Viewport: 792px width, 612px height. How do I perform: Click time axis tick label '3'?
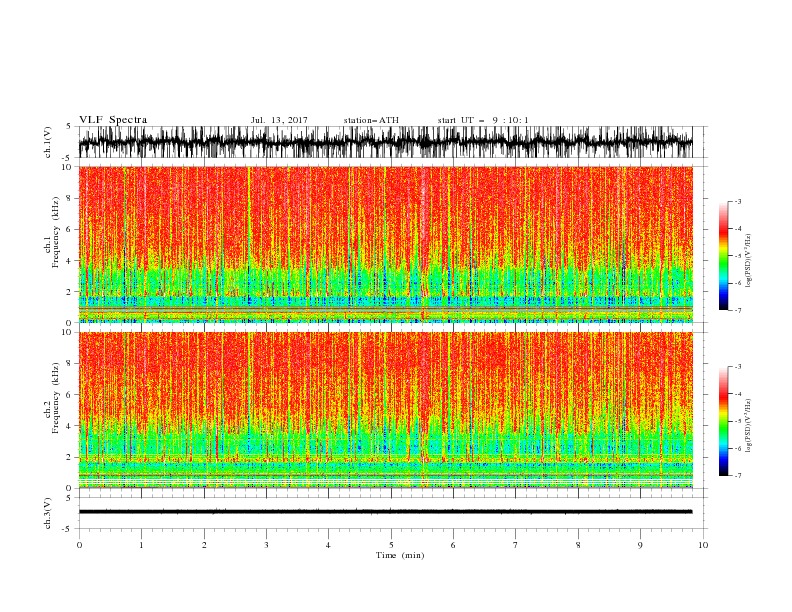click(266, 545)
